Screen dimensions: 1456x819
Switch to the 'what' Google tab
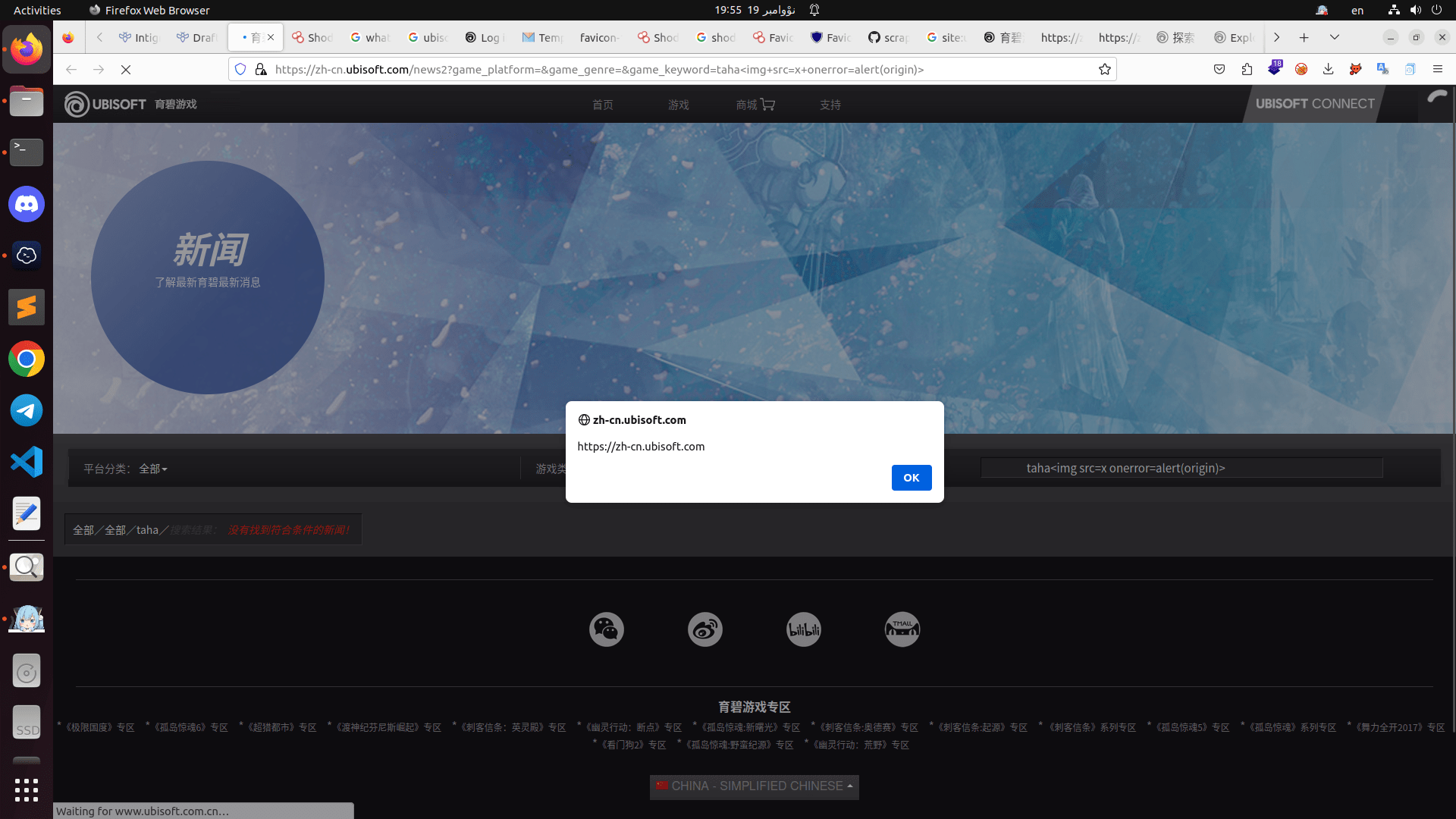pyautogui.click(x=370, y=37)
